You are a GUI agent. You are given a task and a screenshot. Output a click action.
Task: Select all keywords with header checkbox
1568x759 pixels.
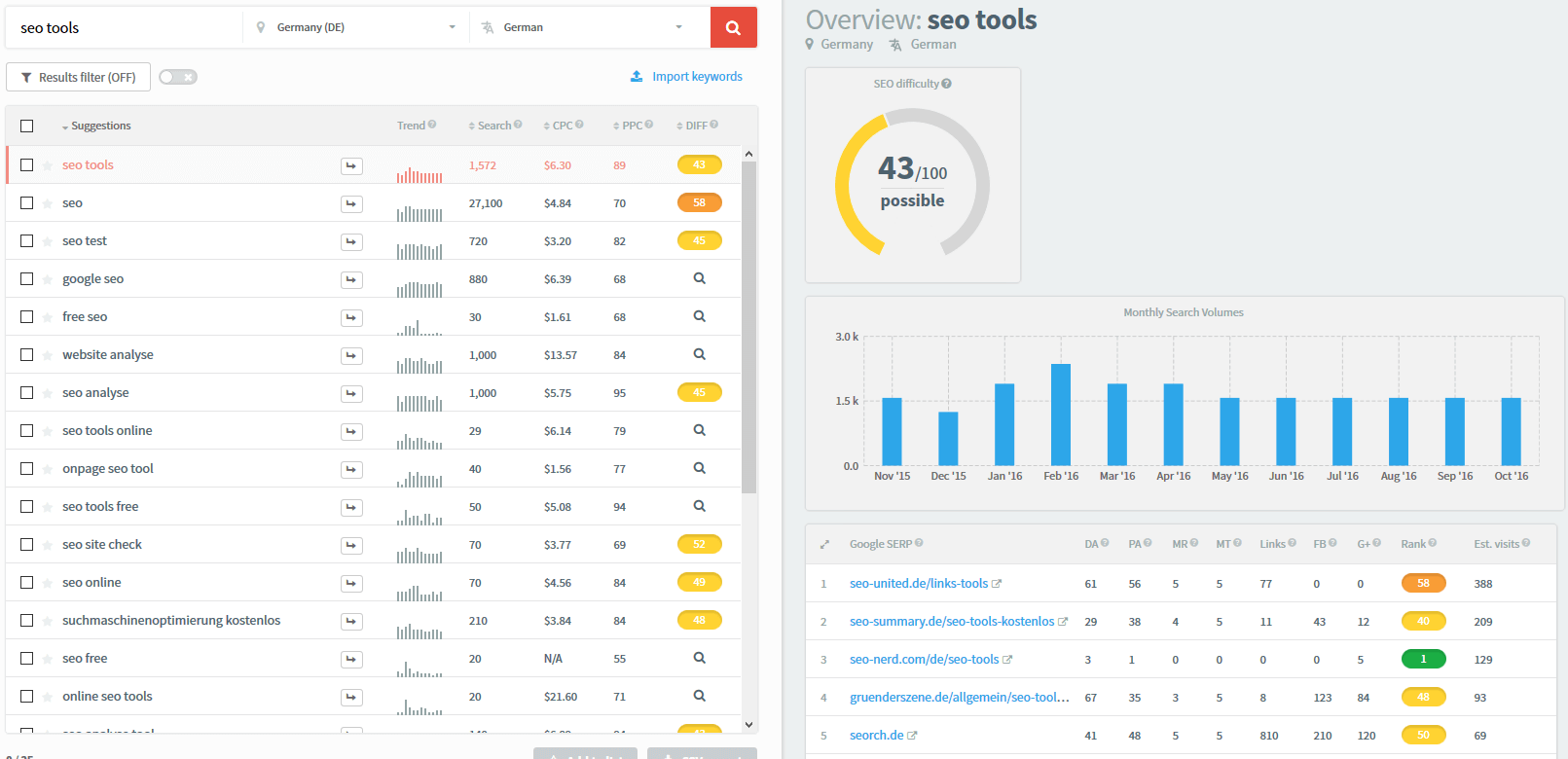[27, 126]
